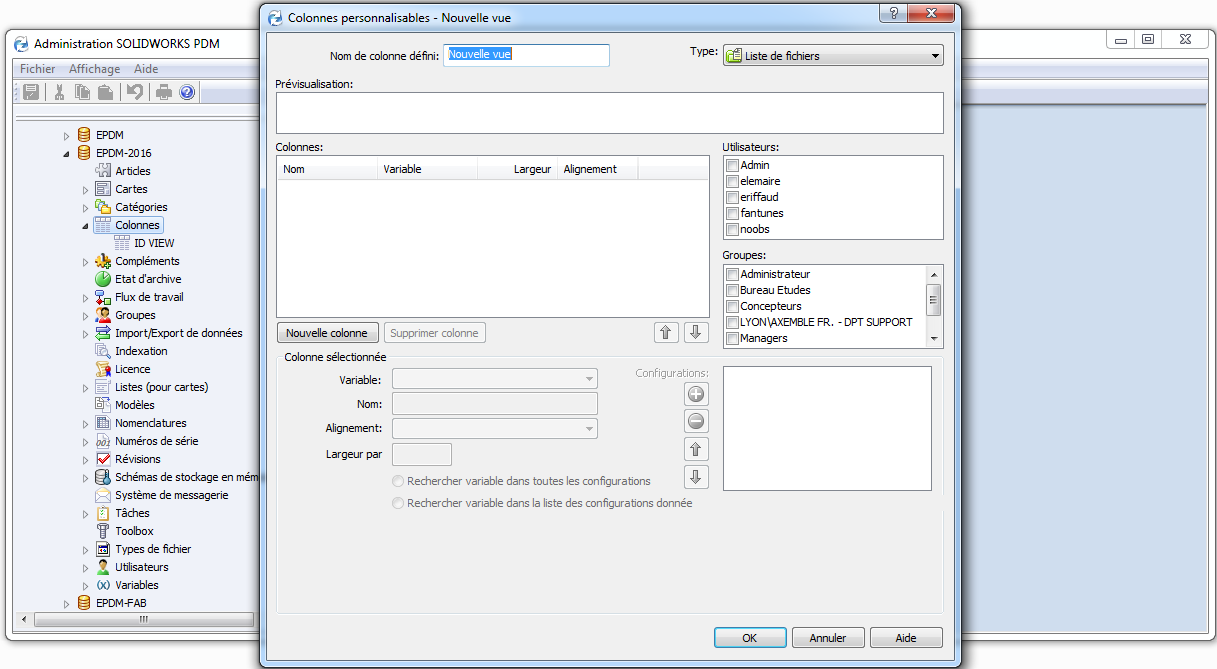Screen dimensions: 1217x669
Task: Expand the Utilisateurs tree node
Action: click(85, 567)
